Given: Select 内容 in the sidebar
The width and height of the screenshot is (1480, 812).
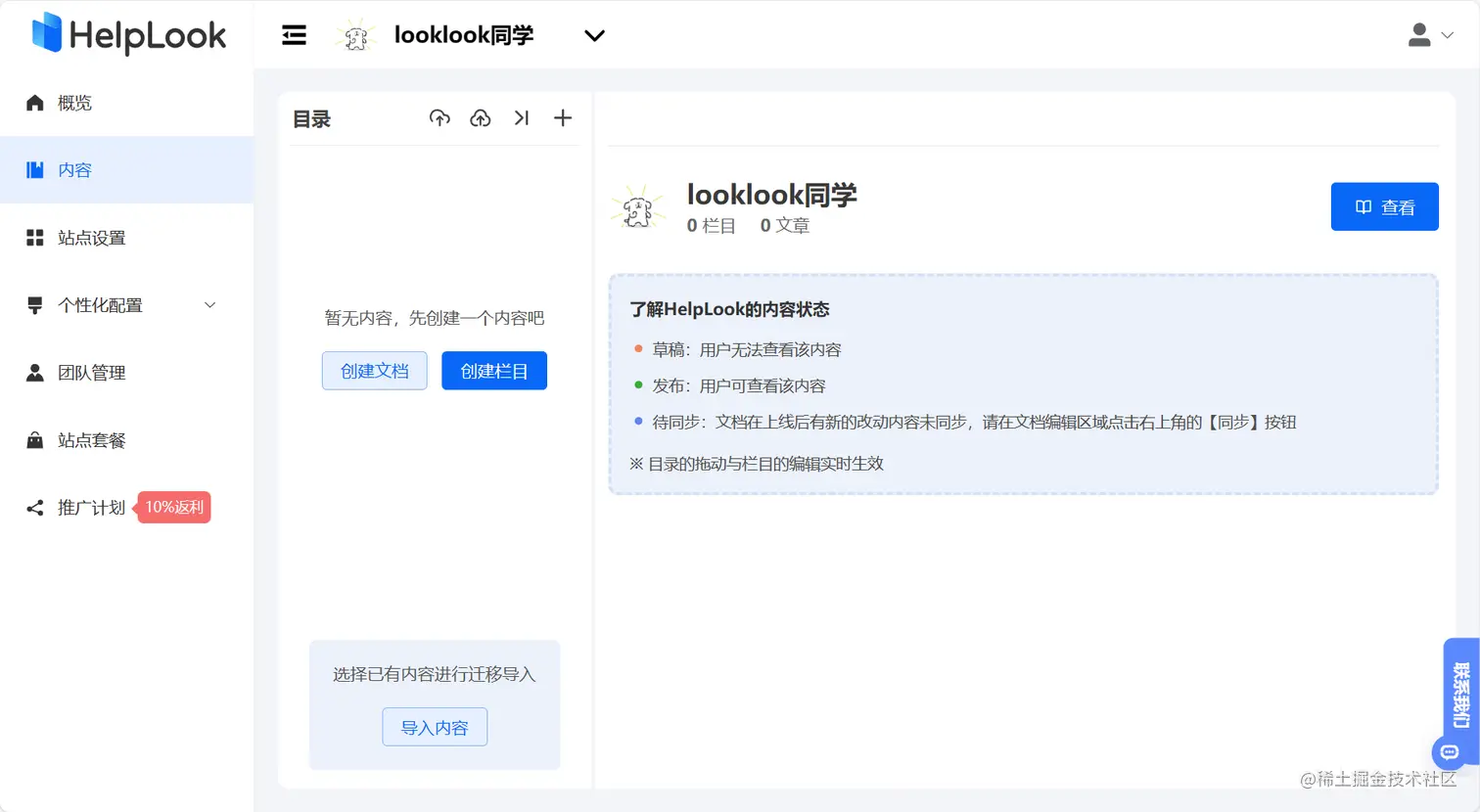Looking at the screenshot, I should tap(126, 170).
